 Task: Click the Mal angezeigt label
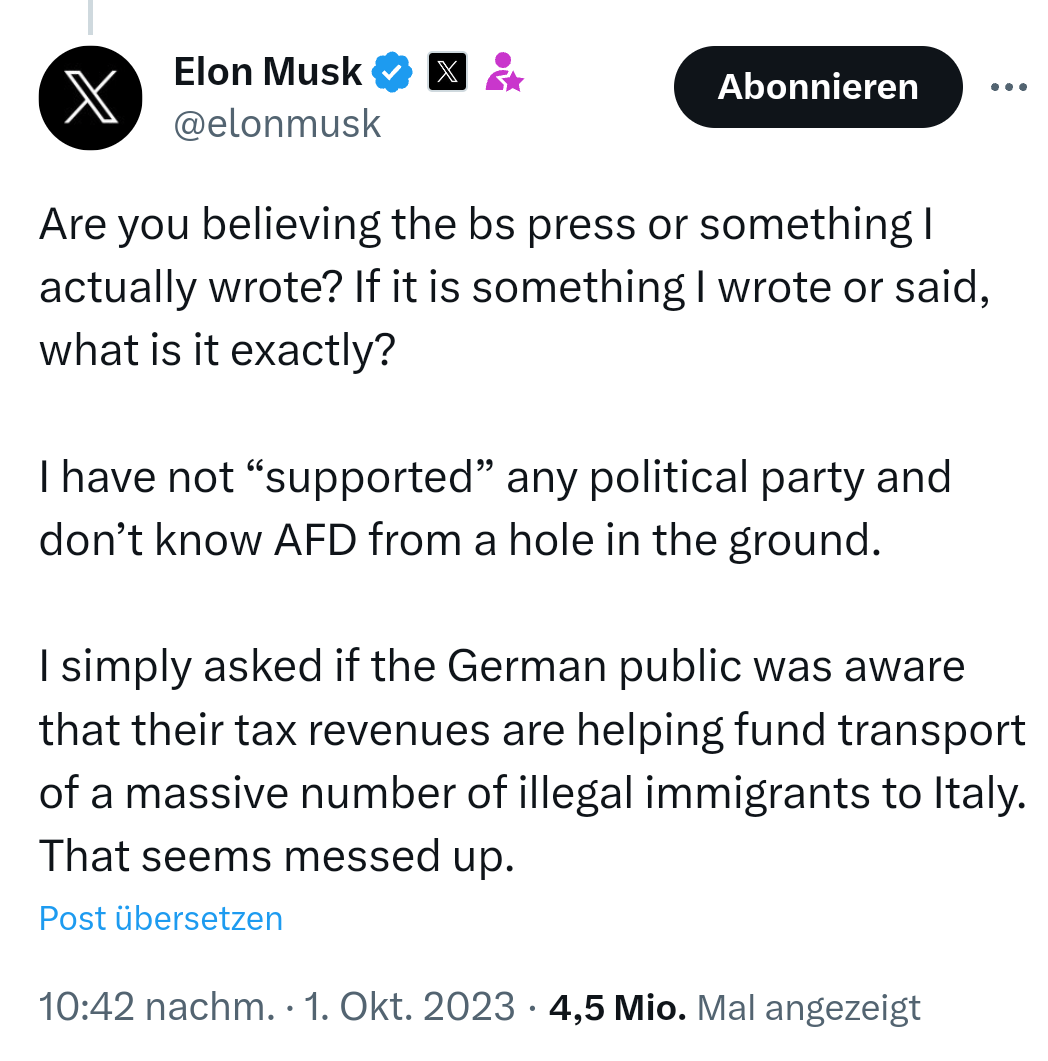808,1007
